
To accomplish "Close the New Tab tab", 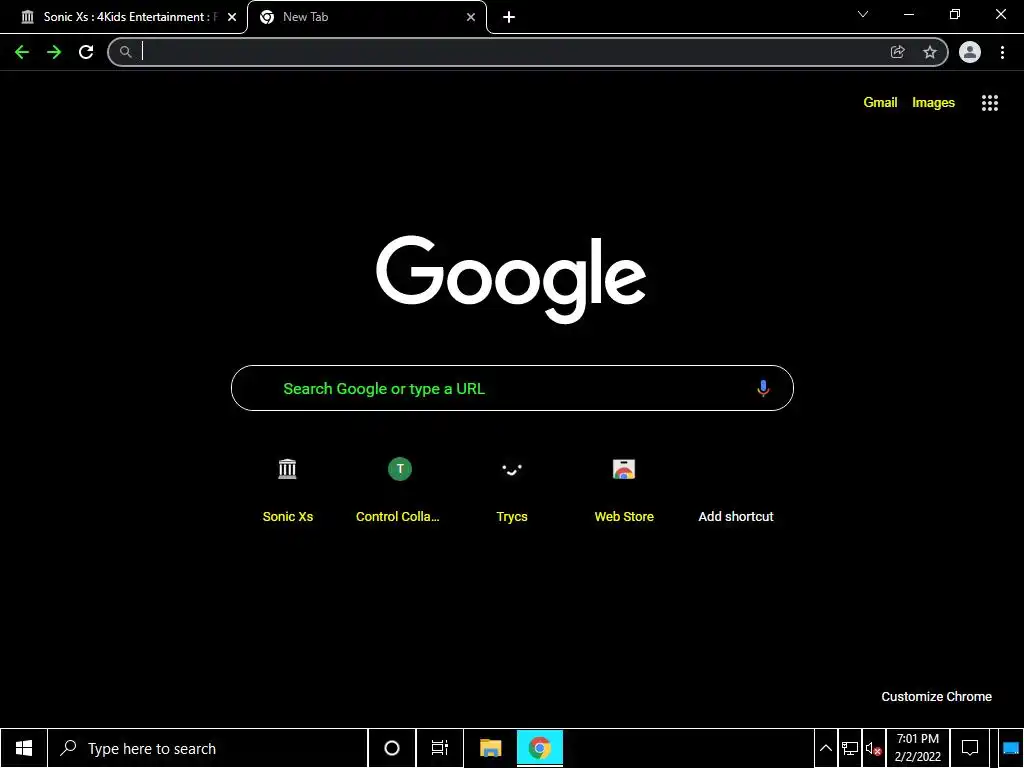I will point(471,17).
